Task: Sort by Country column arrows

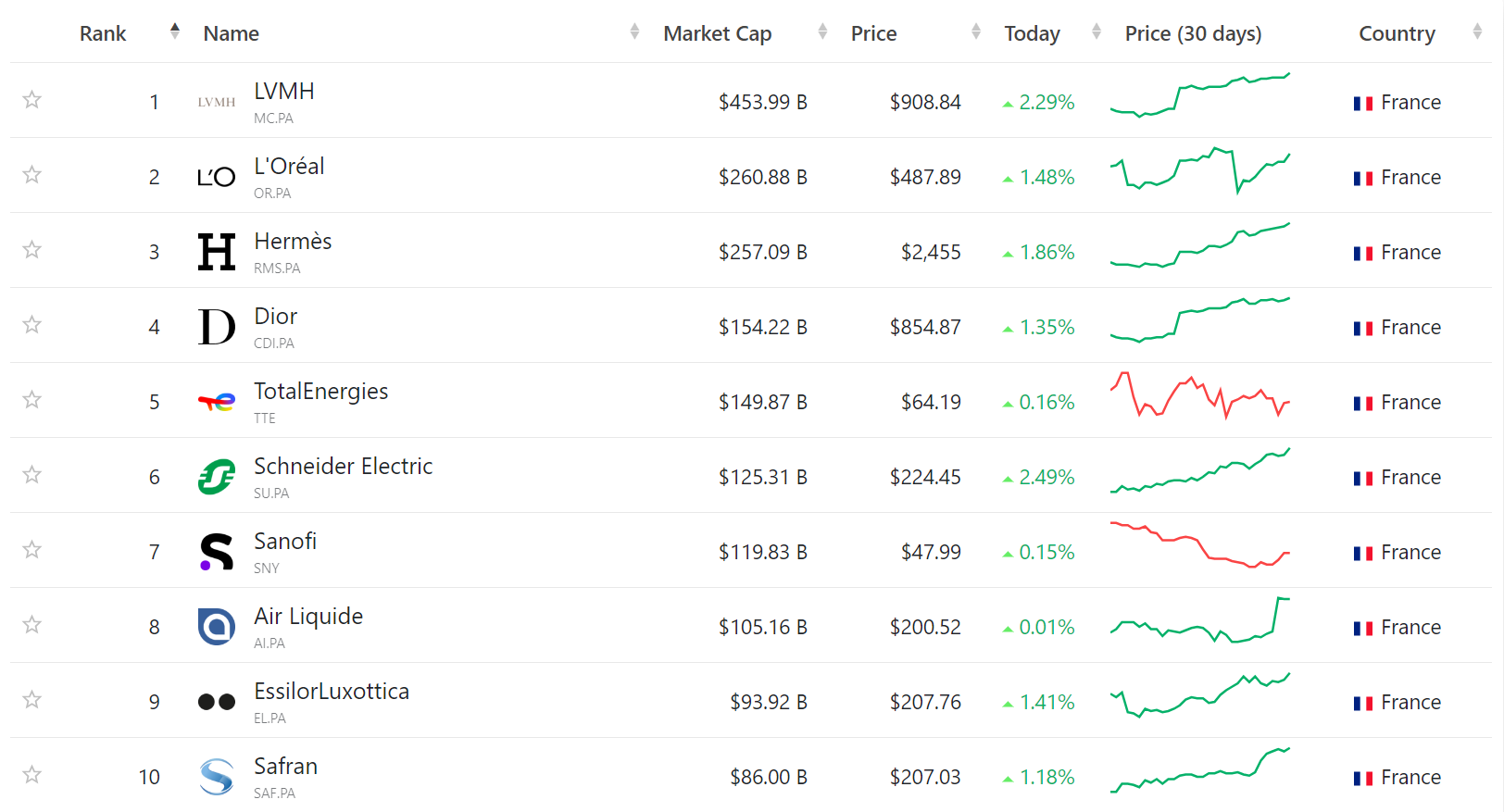Action: click(1477, 32)
